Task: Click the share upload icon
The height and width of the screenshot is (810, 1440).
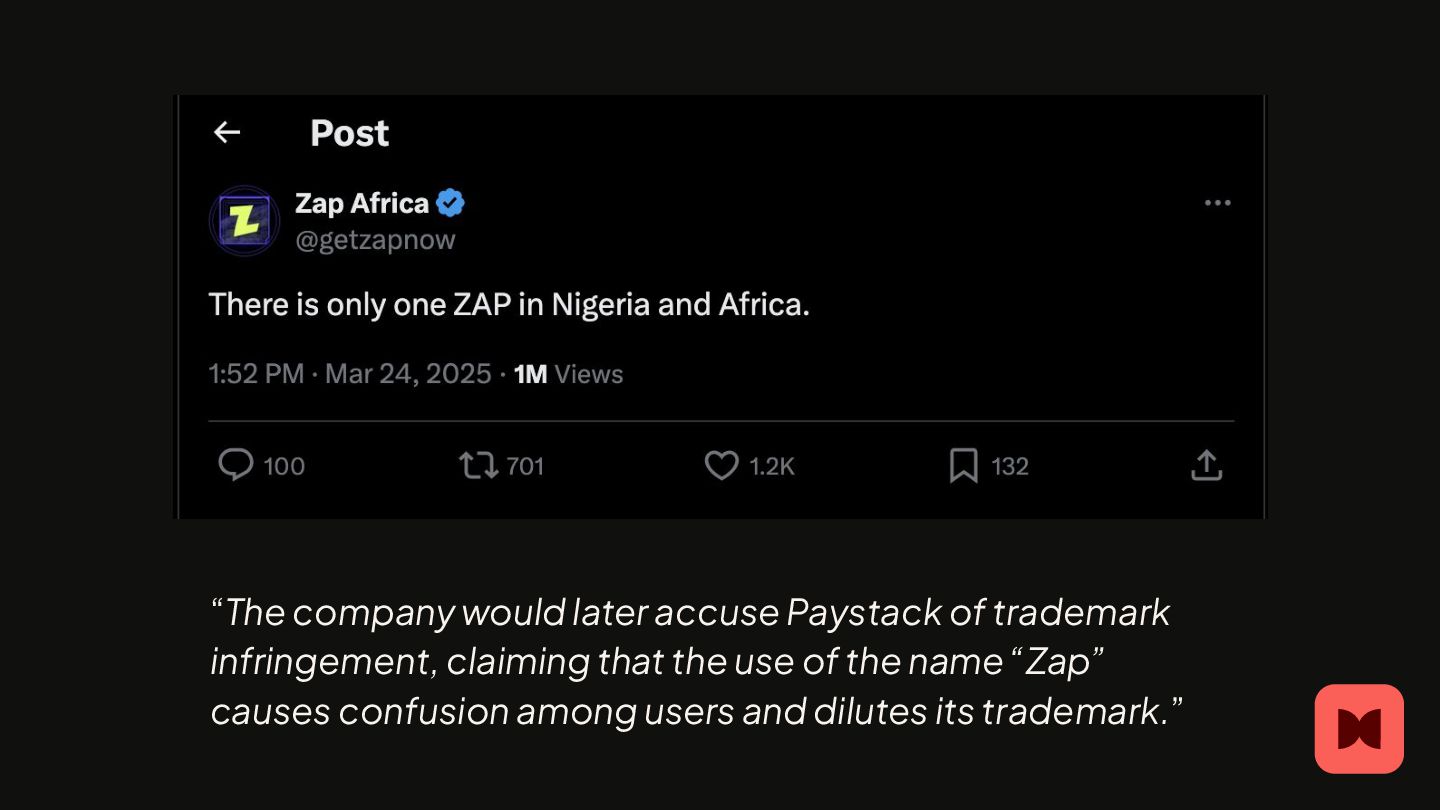Action: pyautogui.click(x=1206, y=465)
